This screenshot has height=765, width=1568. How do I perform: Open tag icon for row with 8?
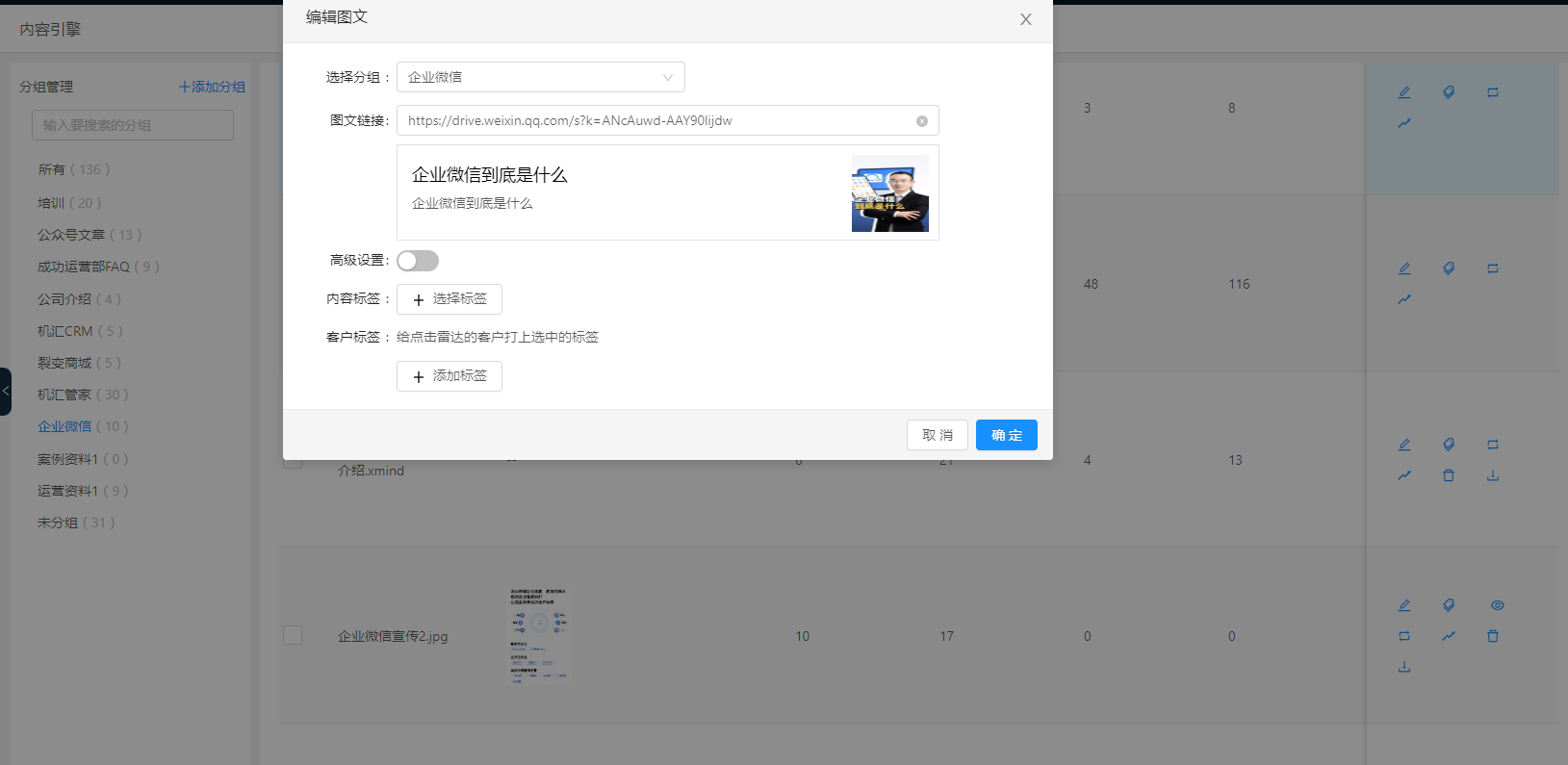1449,92
